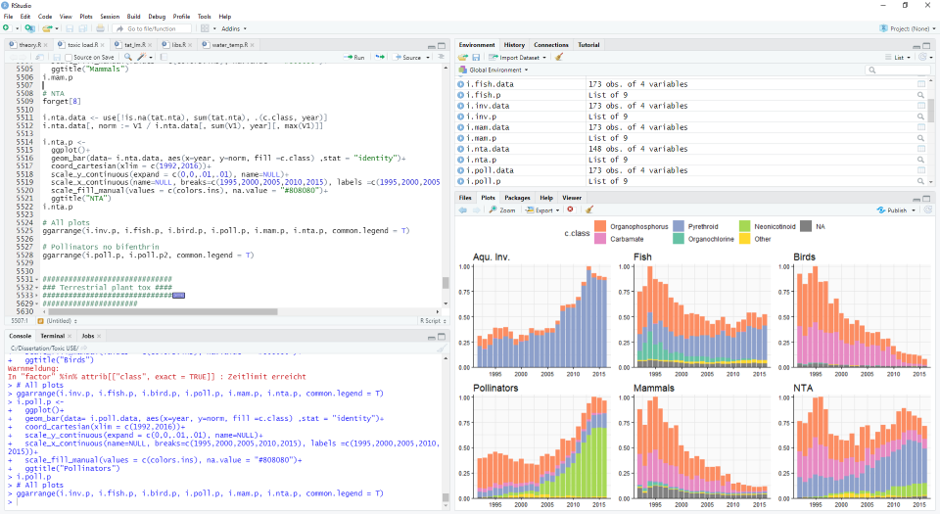Click the print icon in main toolbar

[x=100, y=28]
